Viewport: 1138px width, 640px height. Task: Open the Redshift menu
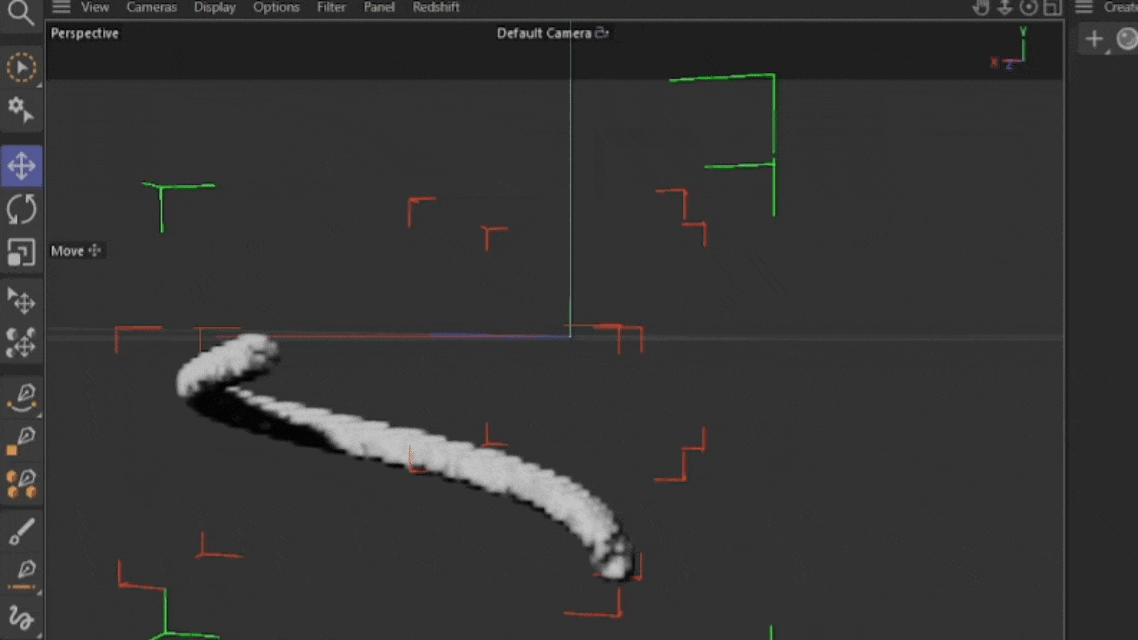(x=436, y=7)
